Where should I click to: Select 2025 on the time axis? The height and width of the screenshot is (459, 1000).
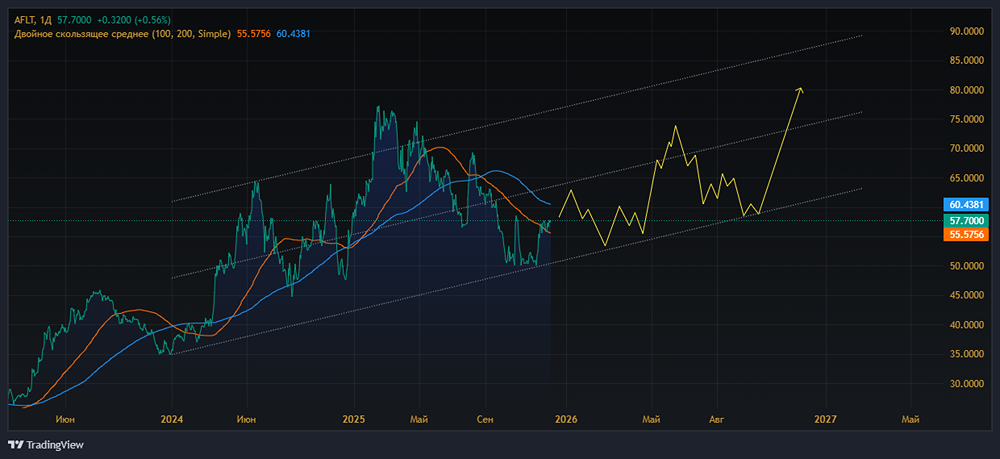[x=356, y=419]
